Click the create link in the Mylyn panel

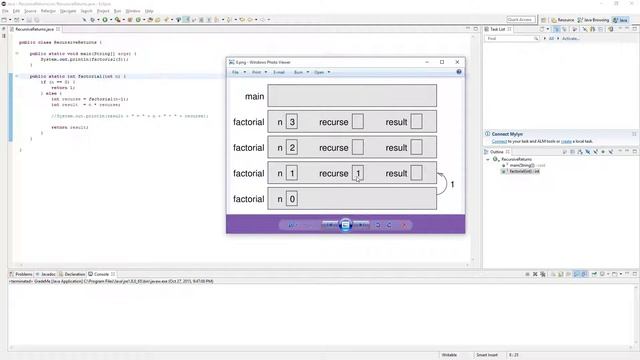point(566,141)
